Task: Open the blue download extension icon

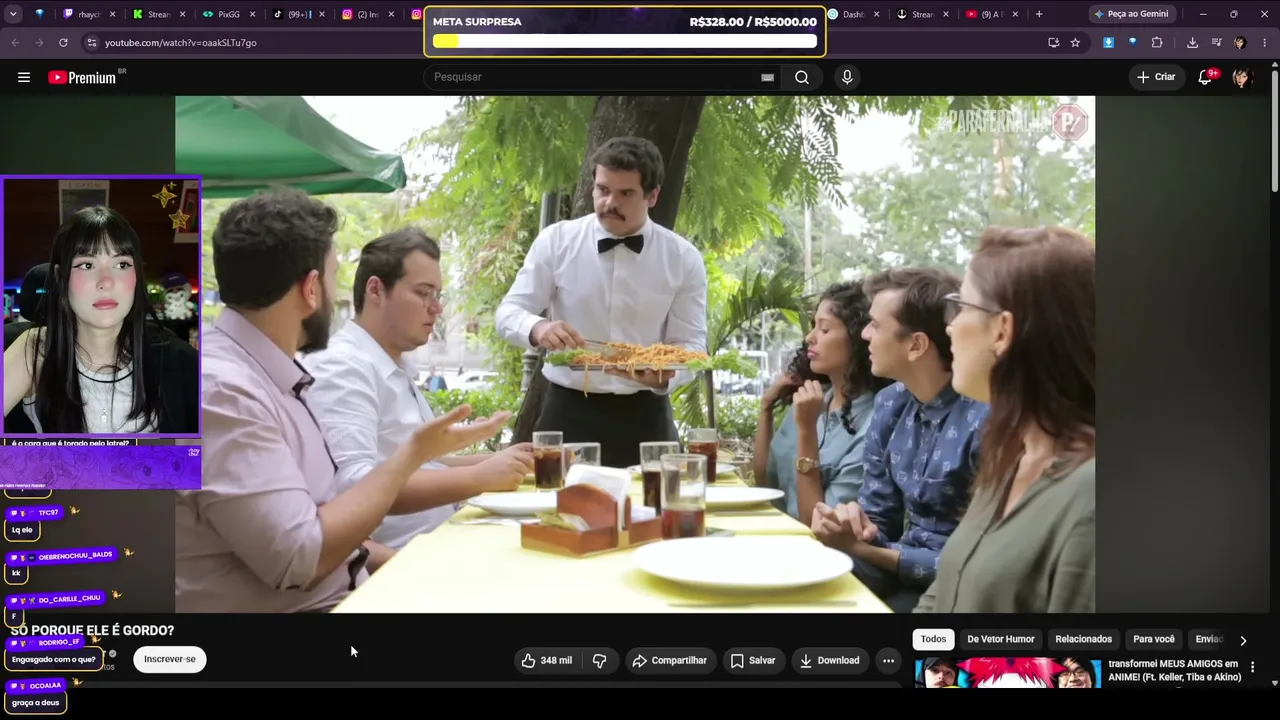Action: [x=1108, y=43]
